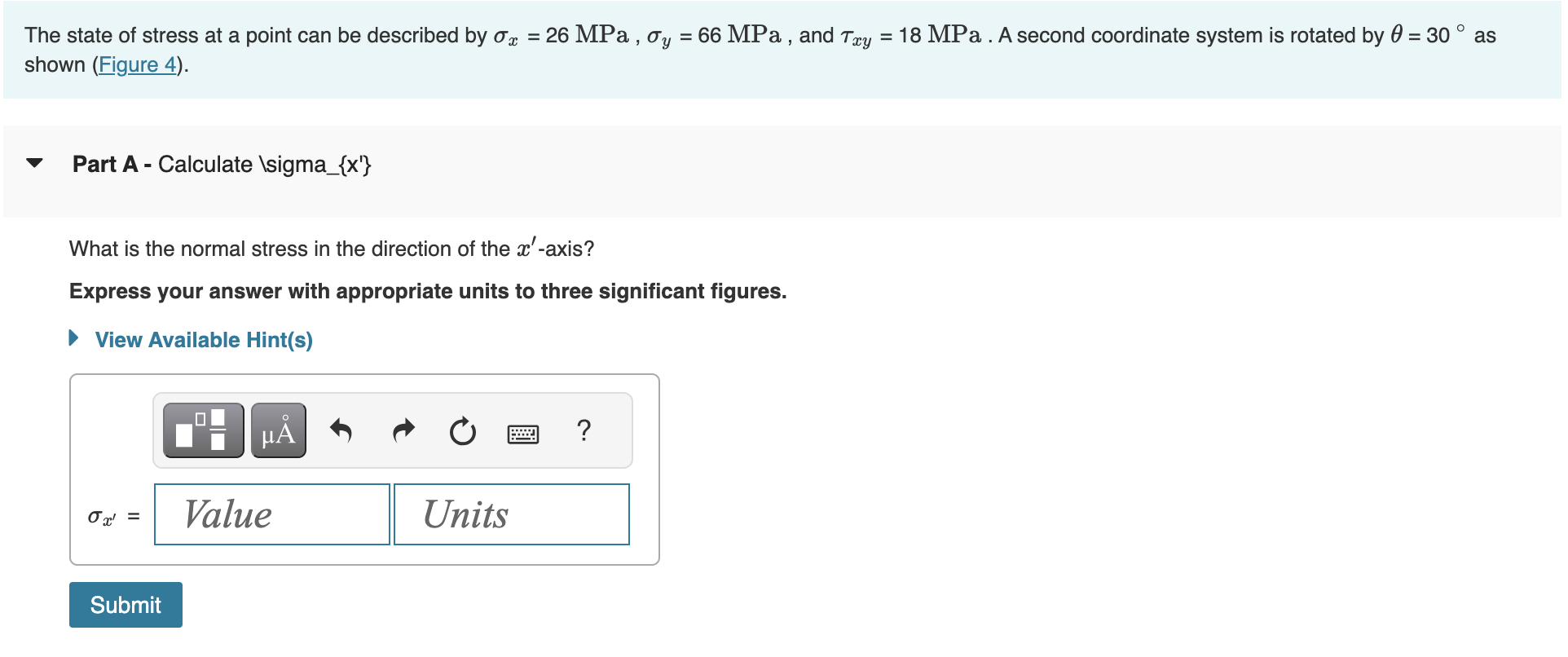Screen dimensions: 1568x657
Task: Open answer box help via the question mark
Action: pos(584,431)
